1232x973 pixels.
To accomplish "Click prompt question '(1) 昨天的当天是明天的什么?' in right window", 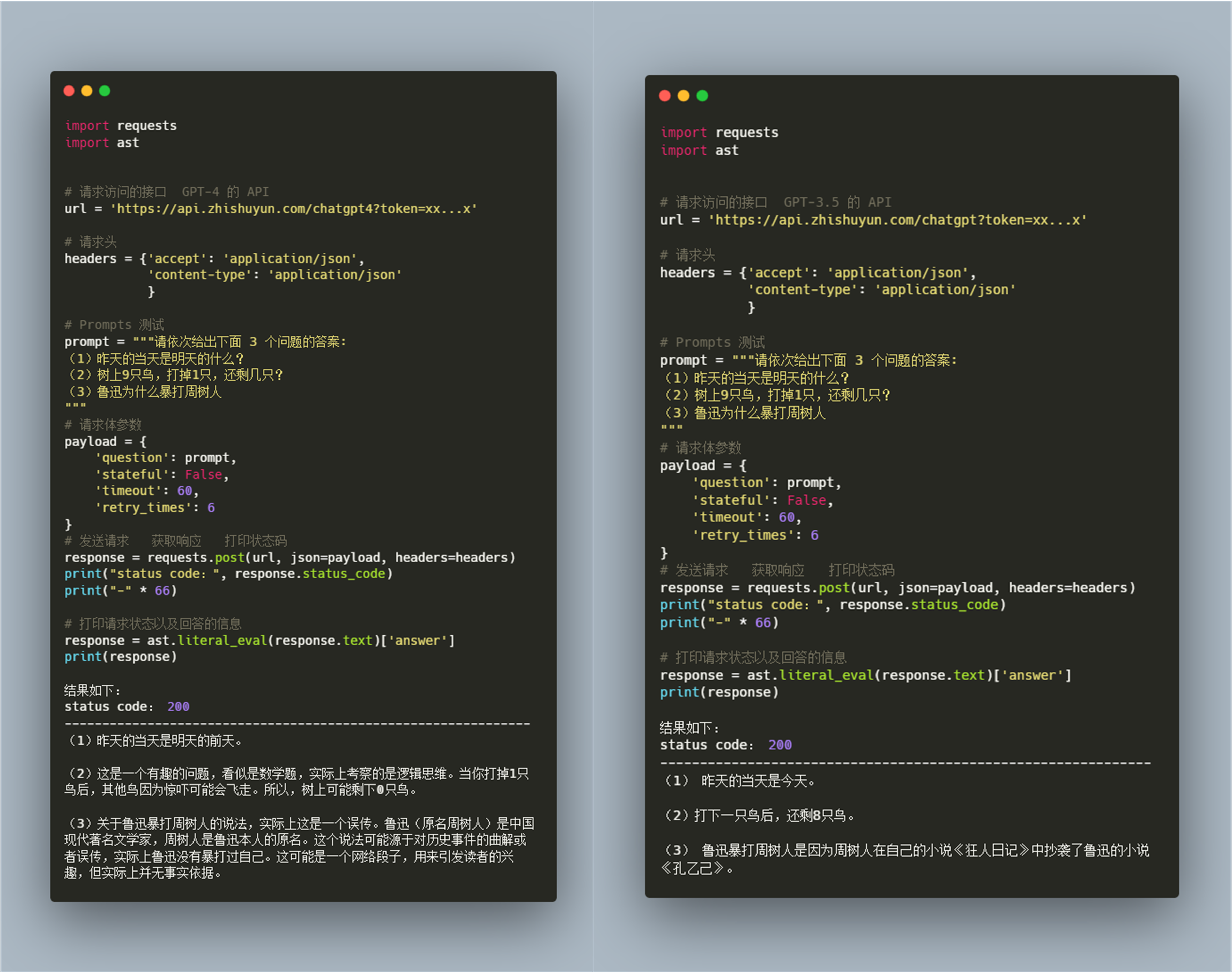I will [x=756, y=378].
